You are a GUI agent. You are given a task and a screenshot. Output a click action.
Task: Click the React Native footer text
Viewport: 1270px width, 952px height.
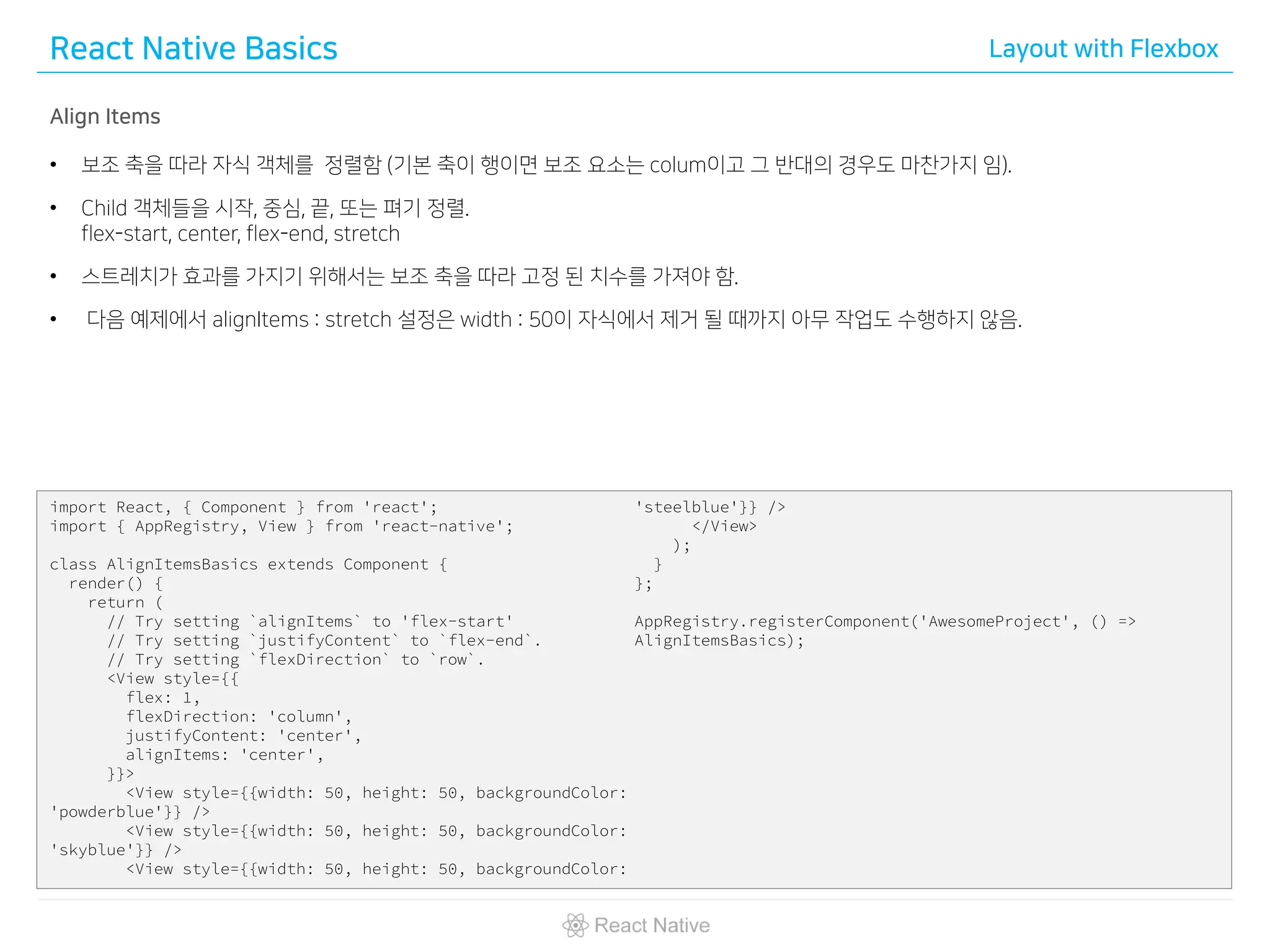click(x=652, y=925)
